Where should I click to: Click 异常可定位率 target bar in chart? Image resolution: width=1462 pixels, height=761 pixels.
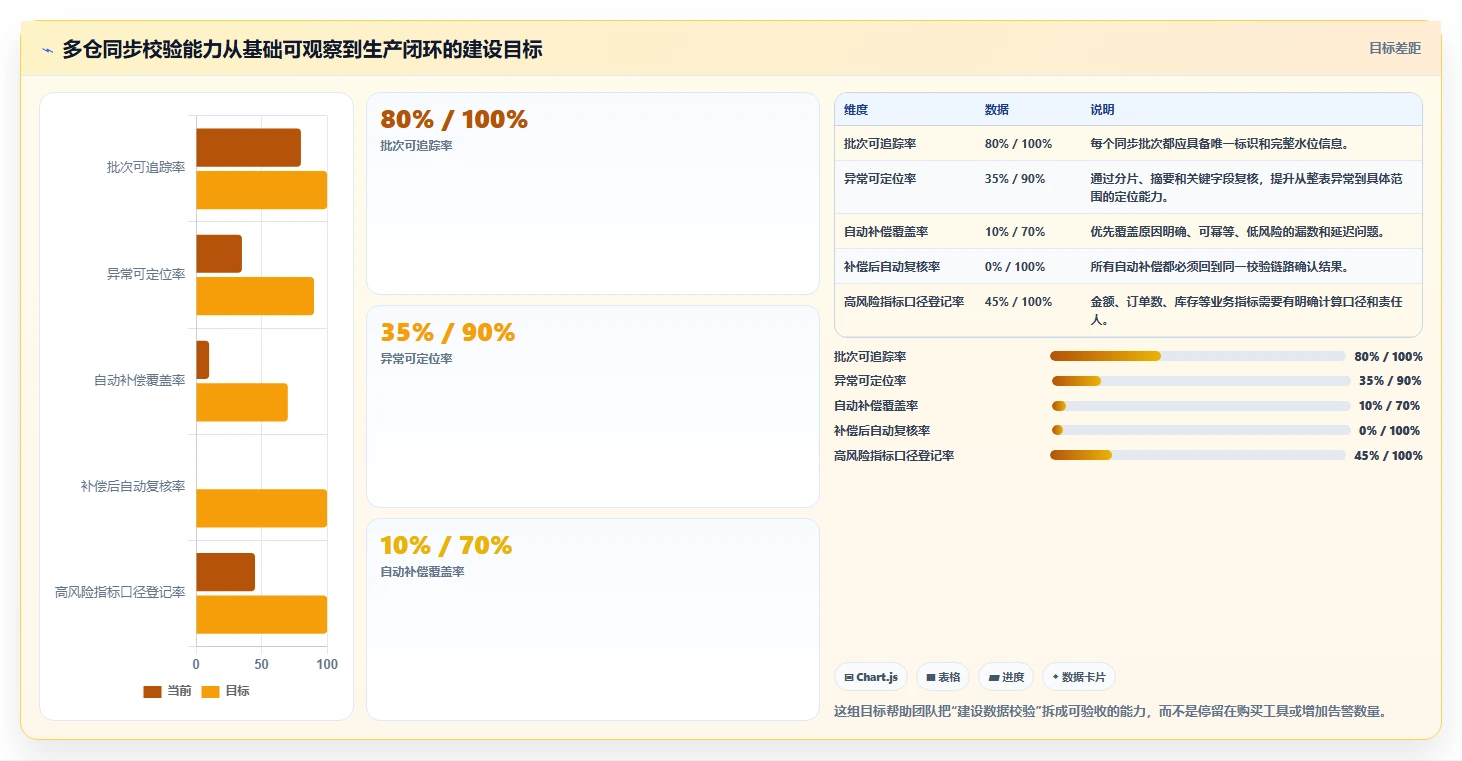(x=255, y=296)
